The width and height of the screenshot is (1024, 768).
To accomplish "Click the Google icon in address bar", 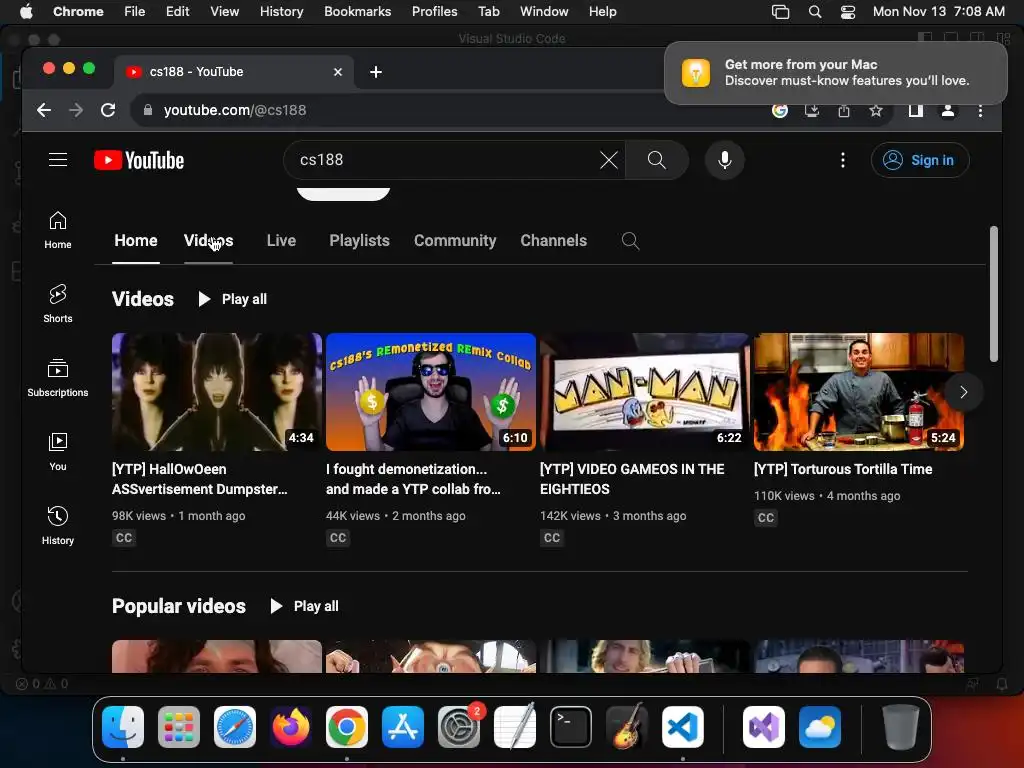I will tap(780, 110).
